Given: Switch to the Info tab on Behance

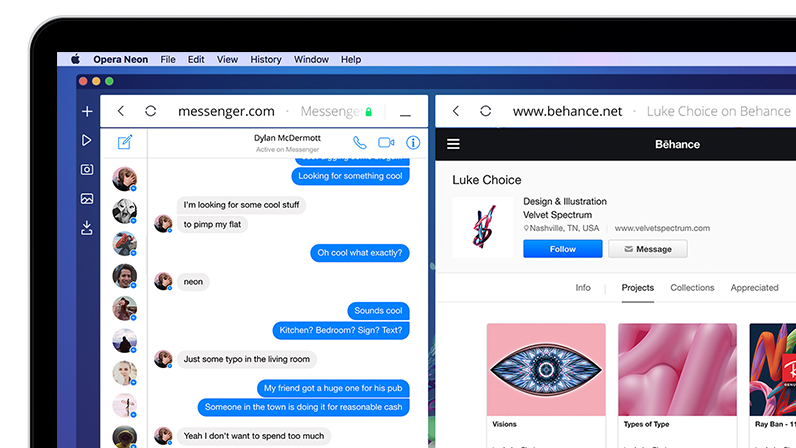Looking at the screenshot, I should (x=583, y=287).
